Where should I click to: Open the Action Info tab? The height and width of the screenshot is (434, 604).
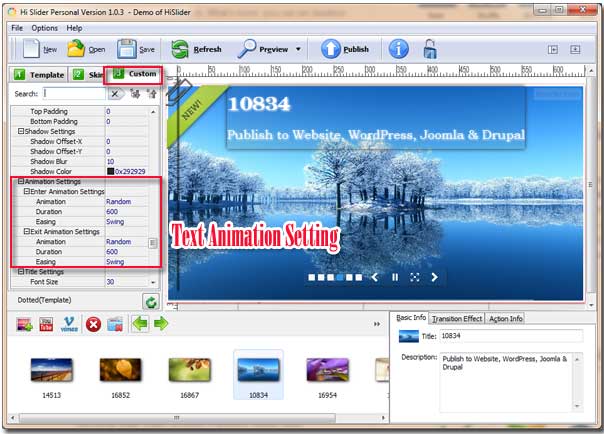506,319
